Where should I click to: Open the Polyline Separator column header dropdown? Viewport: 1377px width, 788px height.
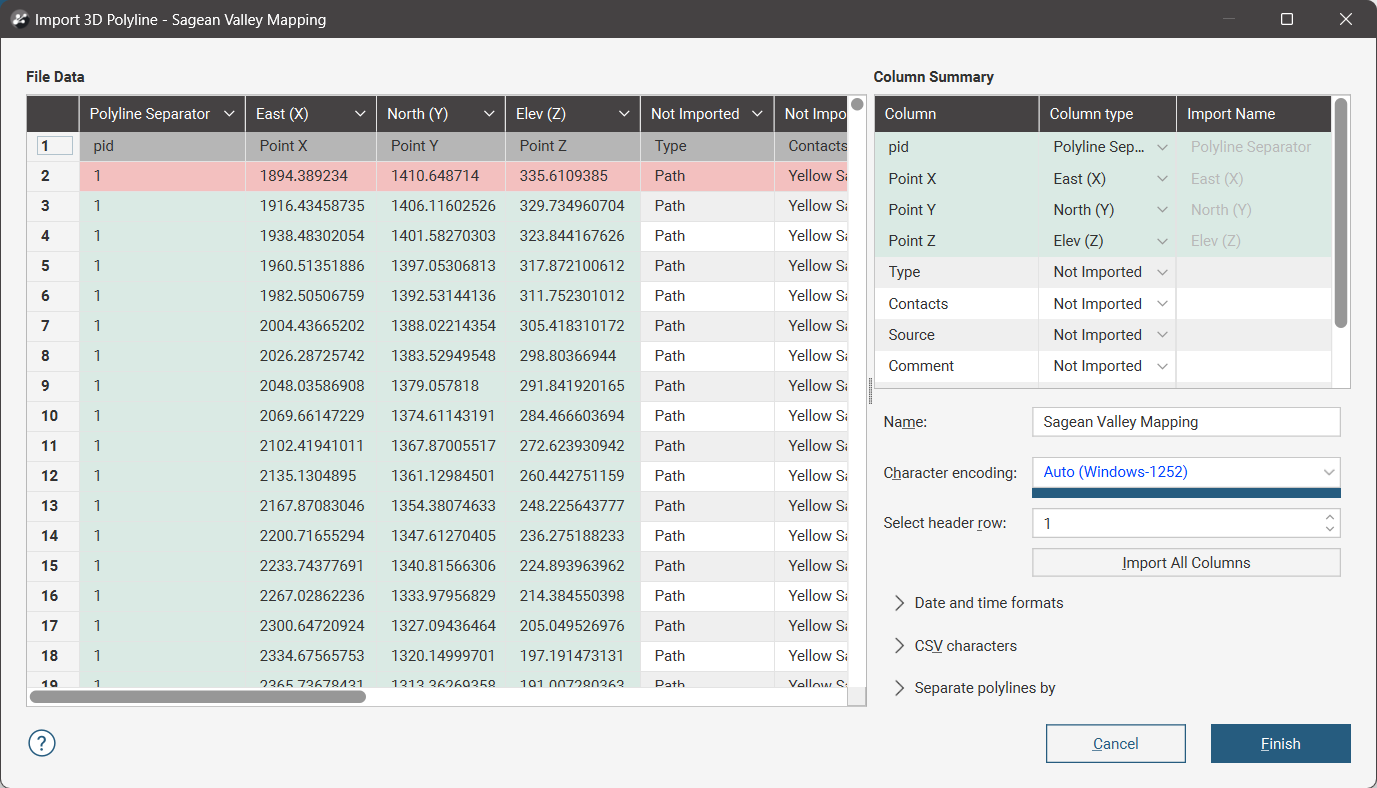[x=229, y=114]
